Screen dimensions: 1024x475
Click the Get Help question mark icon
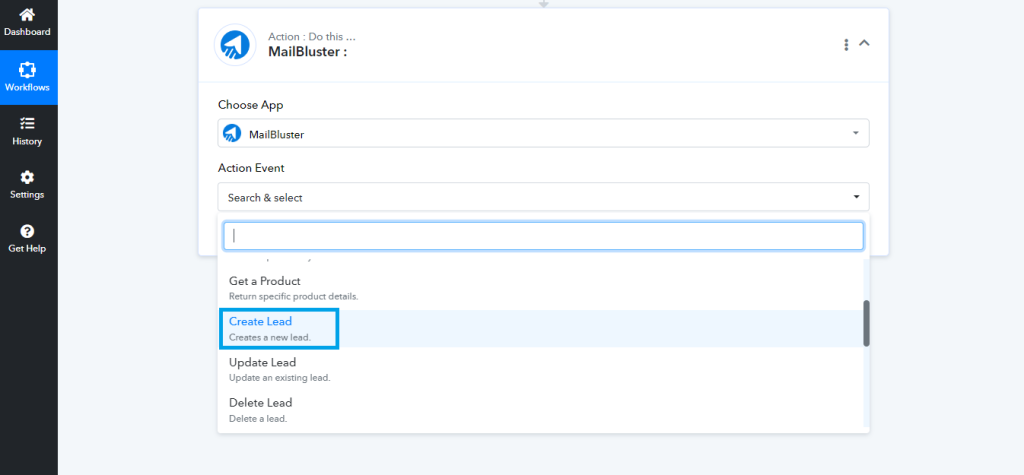(x=27, y=231)
